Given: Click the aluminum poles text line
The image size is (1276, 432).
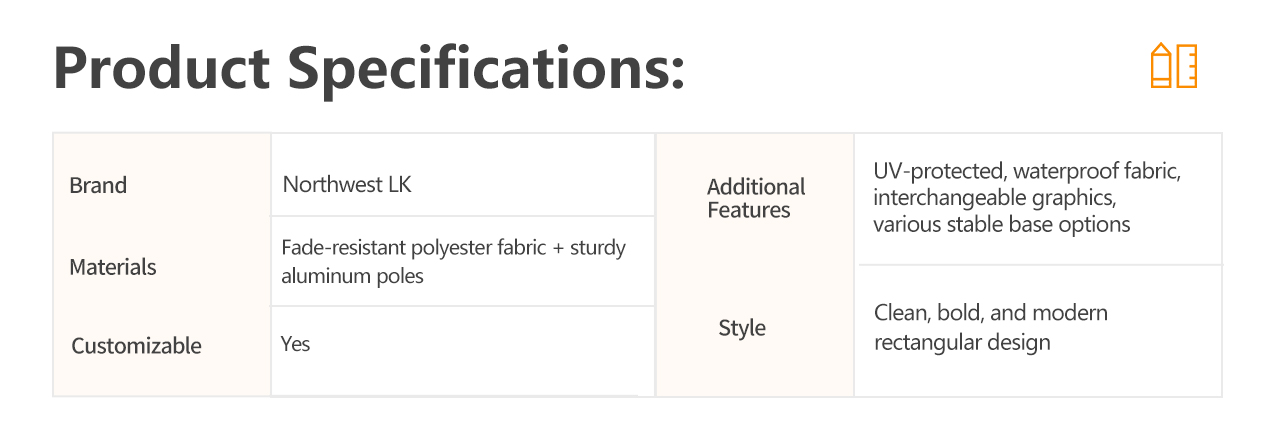Looking at the screenshot, I should coord(352,277).
